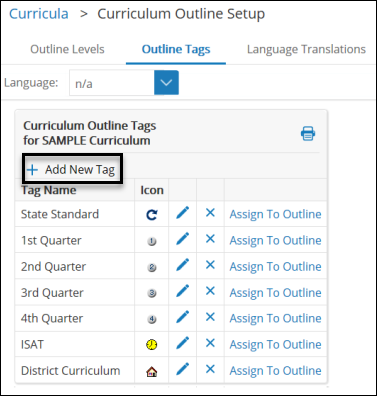Select the 4th Quarter tag name
The width and height of the screenshot is (377, 396).
pos(52,318)
